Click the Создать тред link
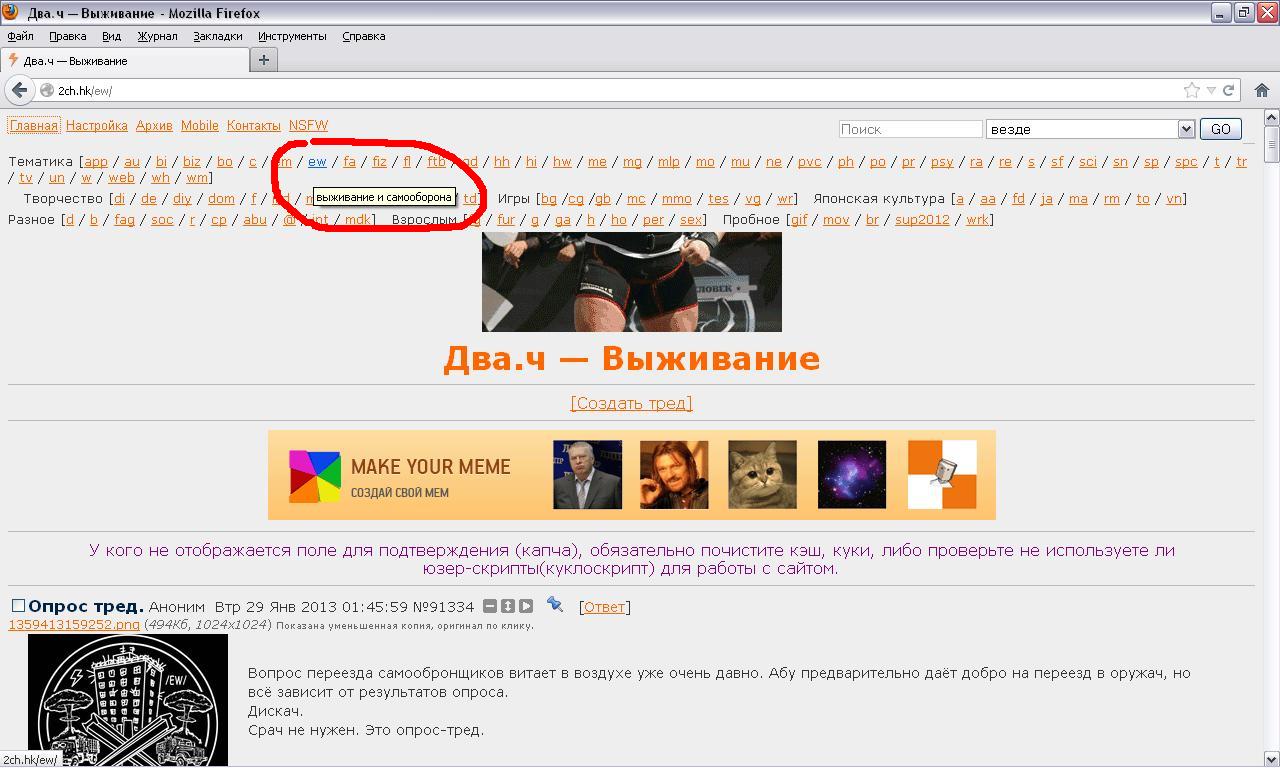1280x768 pixels. pyautogui.click(x=632, y=403)
